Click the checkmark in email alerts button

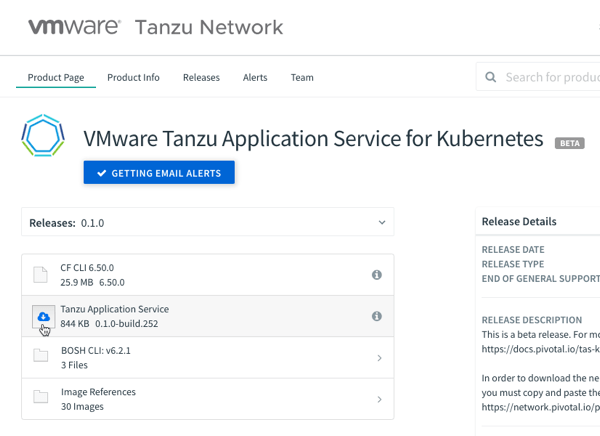(101, 173)
